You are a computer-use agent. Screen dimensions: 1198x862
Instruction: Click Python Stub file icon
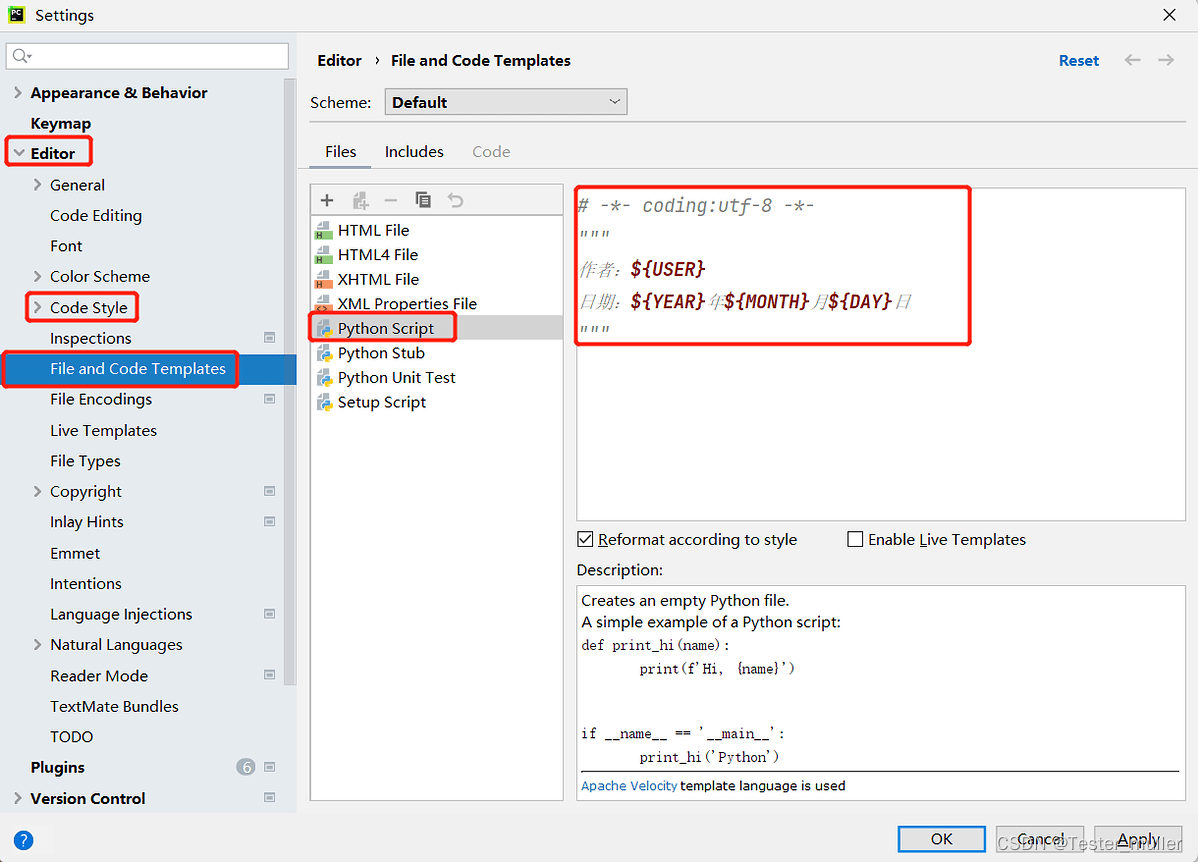[325, 353]
